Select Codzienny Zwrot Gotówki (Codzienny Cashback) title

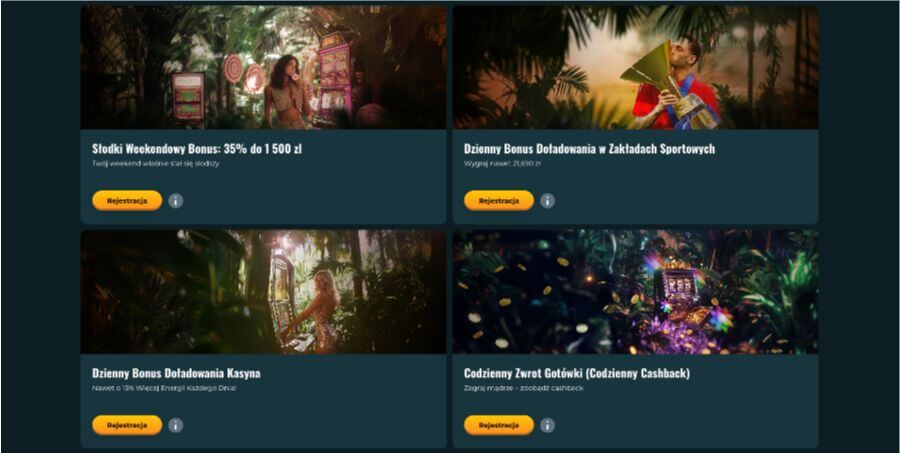tap(577, 373)
